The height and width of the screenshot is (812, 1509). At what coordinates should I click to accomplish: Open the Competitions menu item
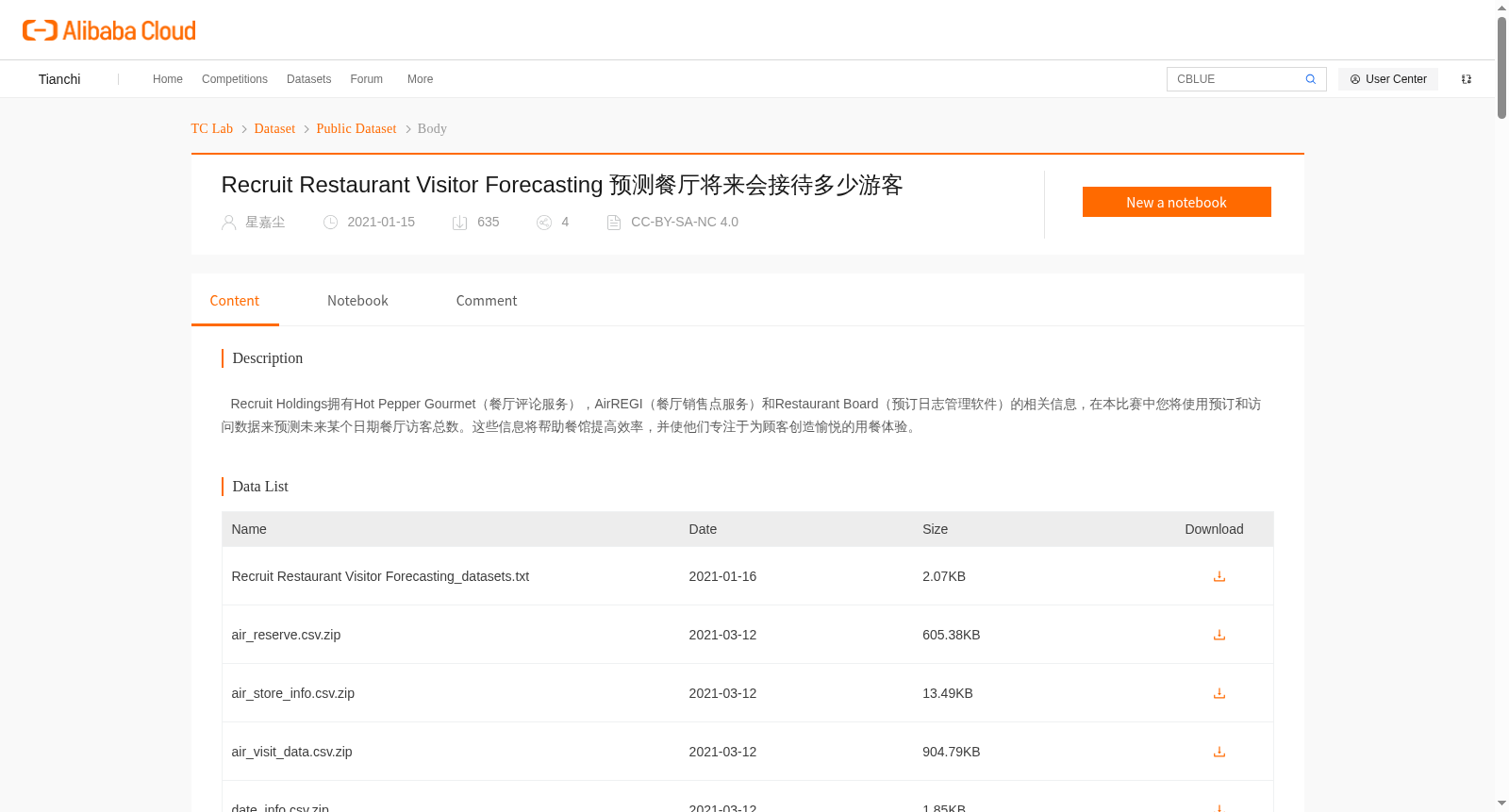pos(235,79)
